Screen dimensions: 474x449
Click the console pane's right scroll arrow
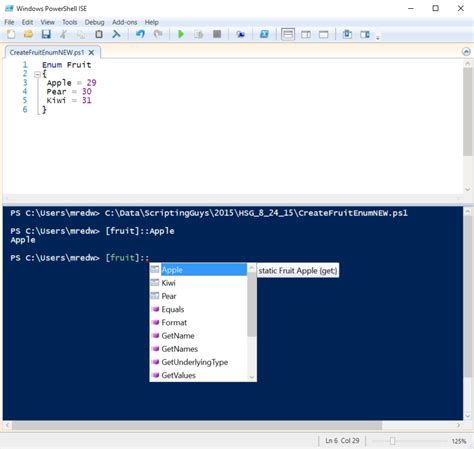(459, 425)
